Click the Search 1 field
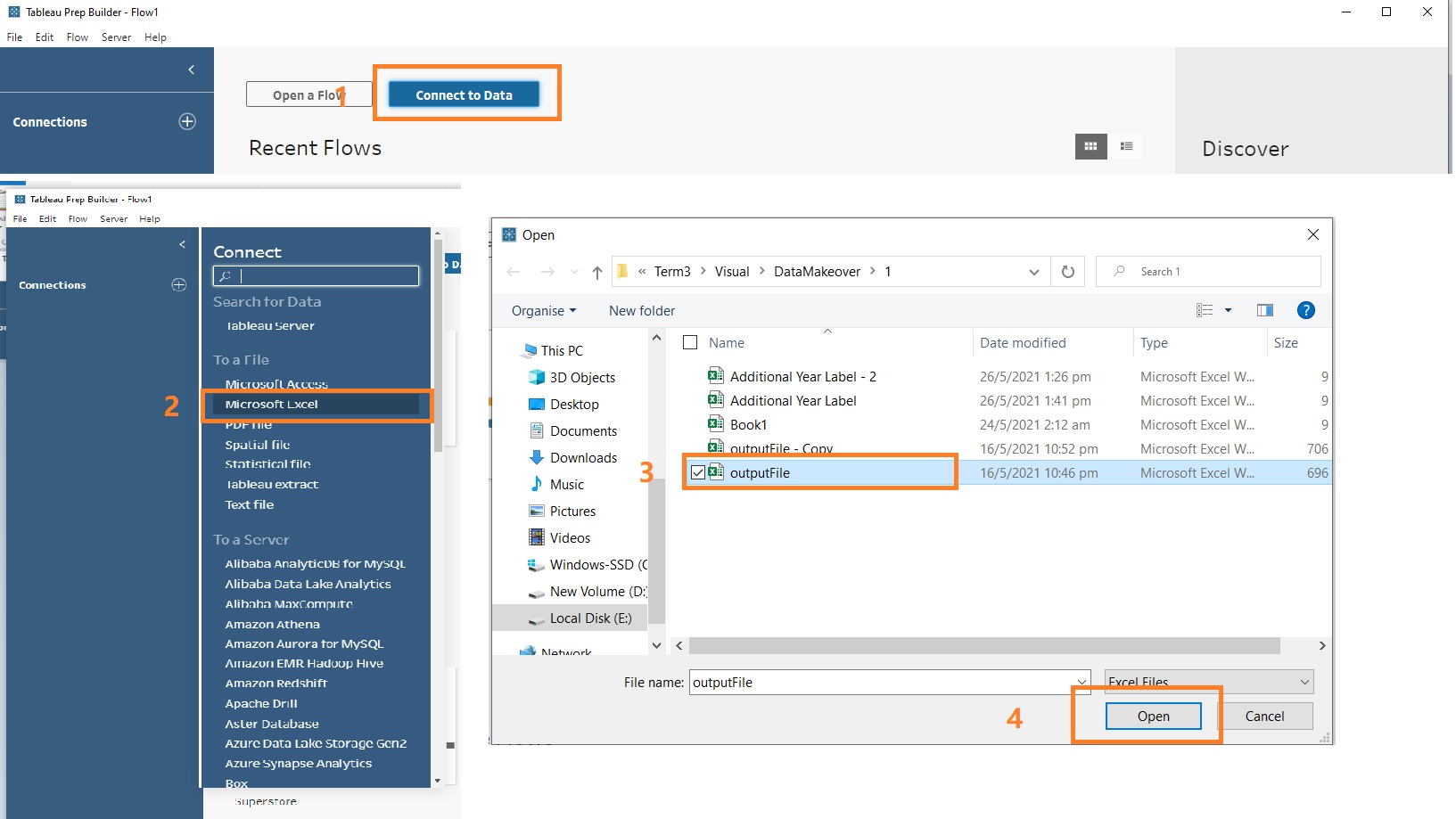1456x819 pixels. coord(1208,272)
